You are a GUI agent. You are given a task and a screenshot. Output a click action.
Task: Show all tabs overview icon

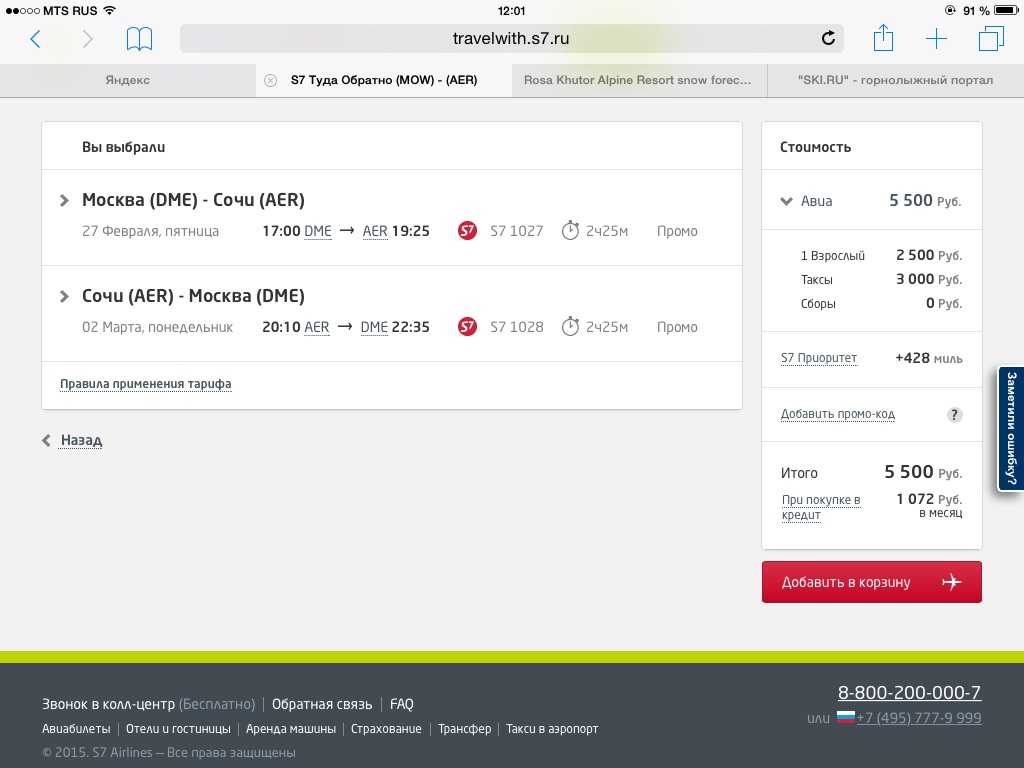click(991, 39)
